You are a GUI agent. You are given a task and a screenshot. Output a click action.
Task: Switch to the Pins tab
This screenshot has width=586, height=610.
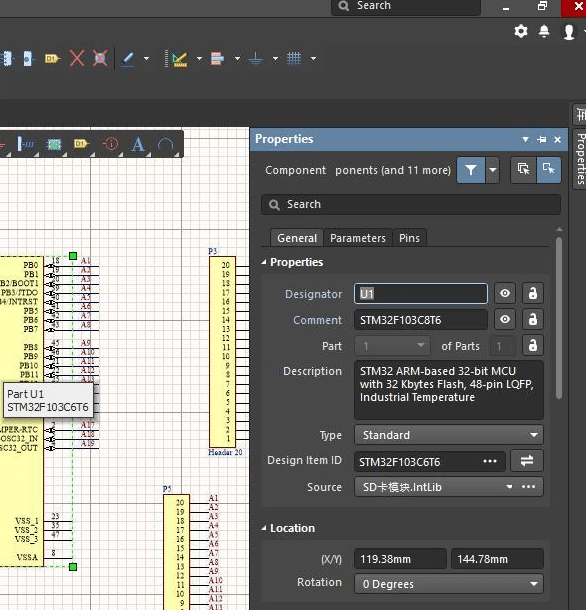tap(409, 238)
